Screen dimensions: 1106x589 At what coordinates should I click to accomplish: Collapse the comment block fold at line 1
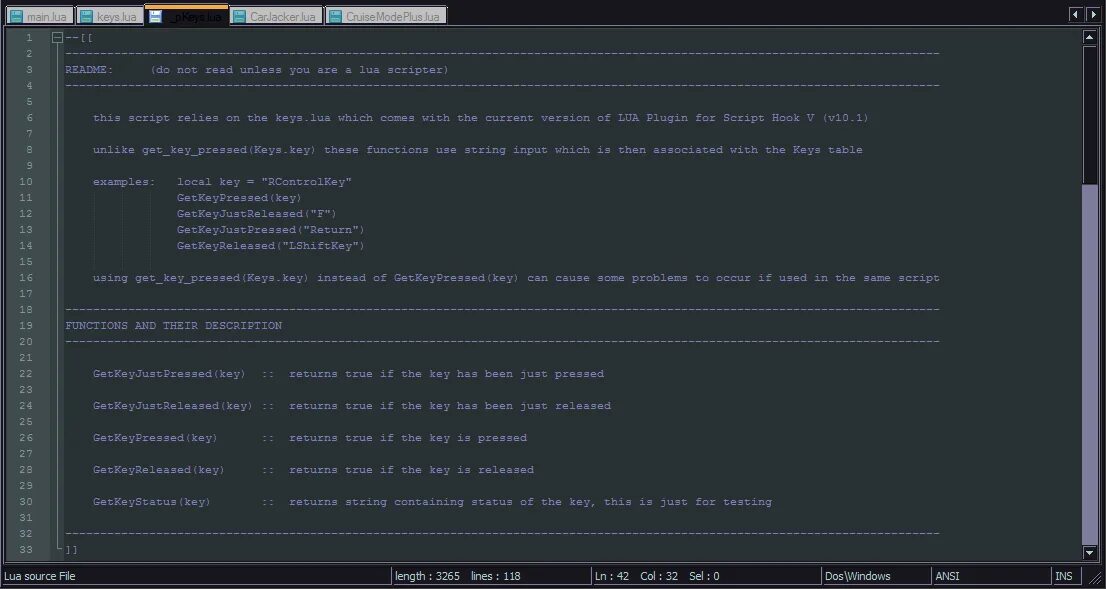point(57,38)
